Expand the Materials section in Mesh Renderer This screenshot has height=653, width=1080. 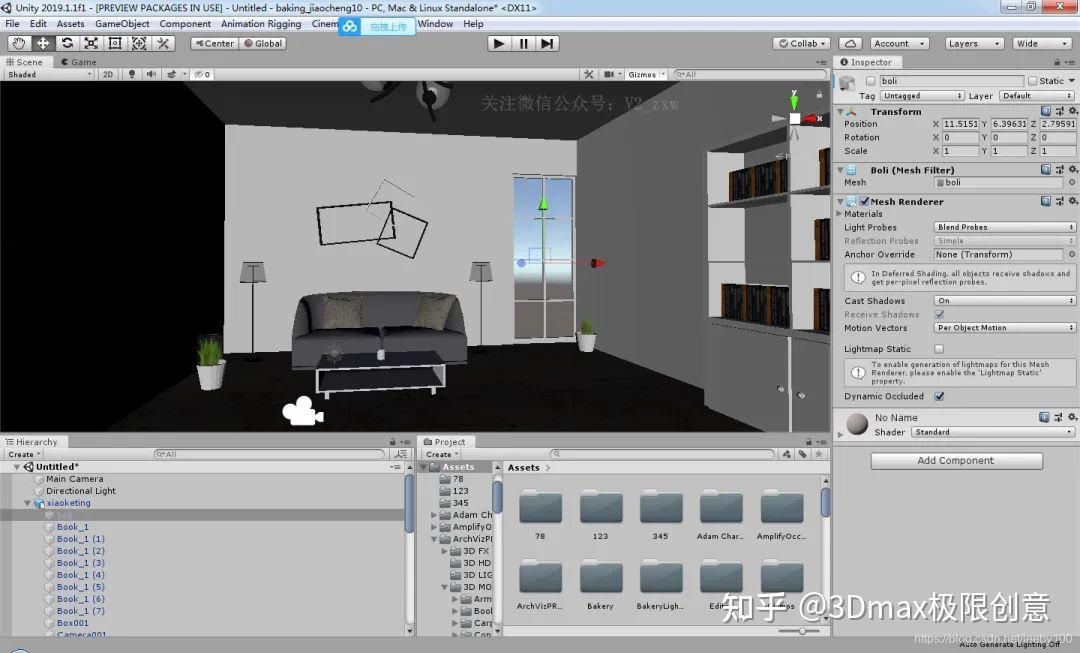(x=838, y=213)
